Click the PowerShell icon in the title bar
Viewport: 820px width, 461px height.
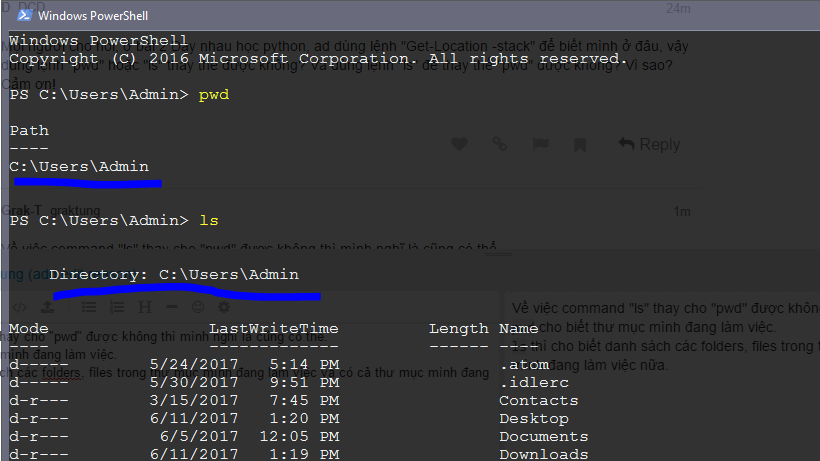click(x=24, y=15)
